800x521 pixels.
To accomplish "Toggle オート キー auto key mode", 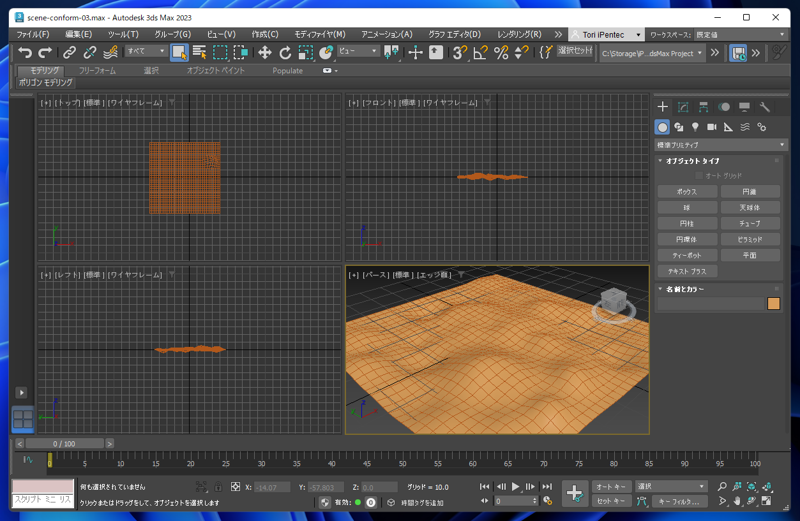I will pyautogui.click(x=611, y=487).
